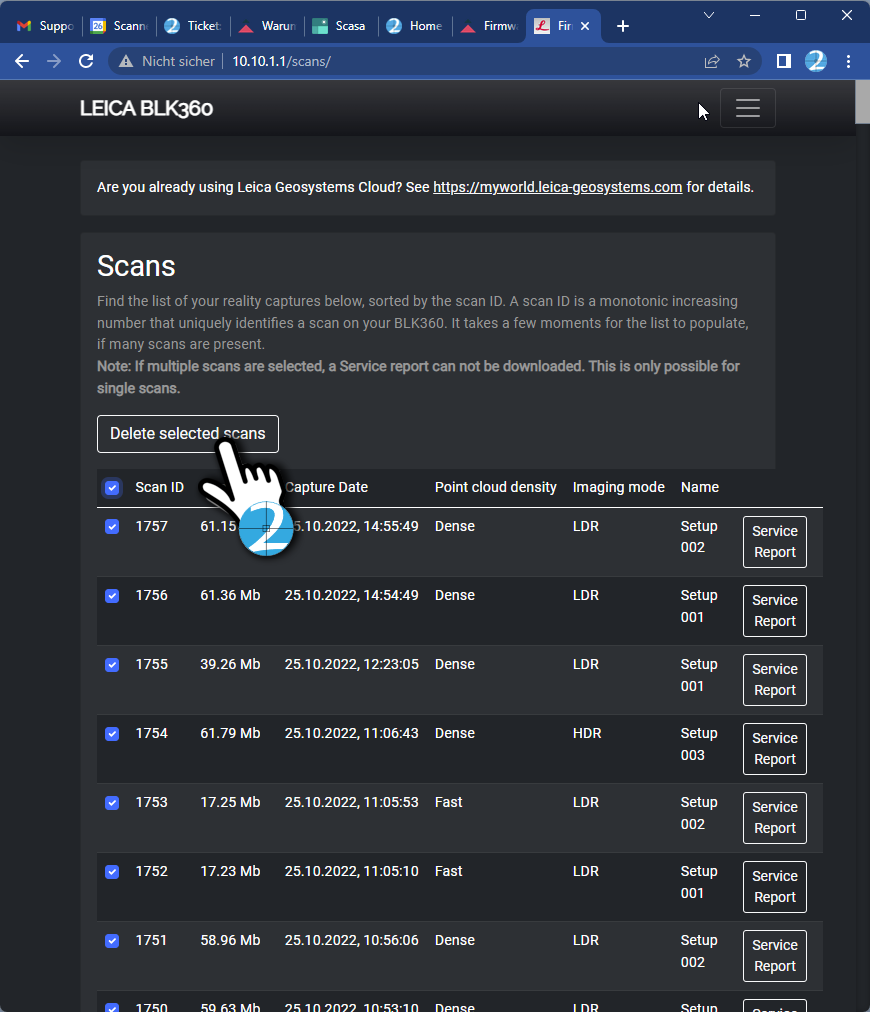The image size is (870, 1012).
Task: Toggle the hamburger navigation menu
Action: coord(748,108)
